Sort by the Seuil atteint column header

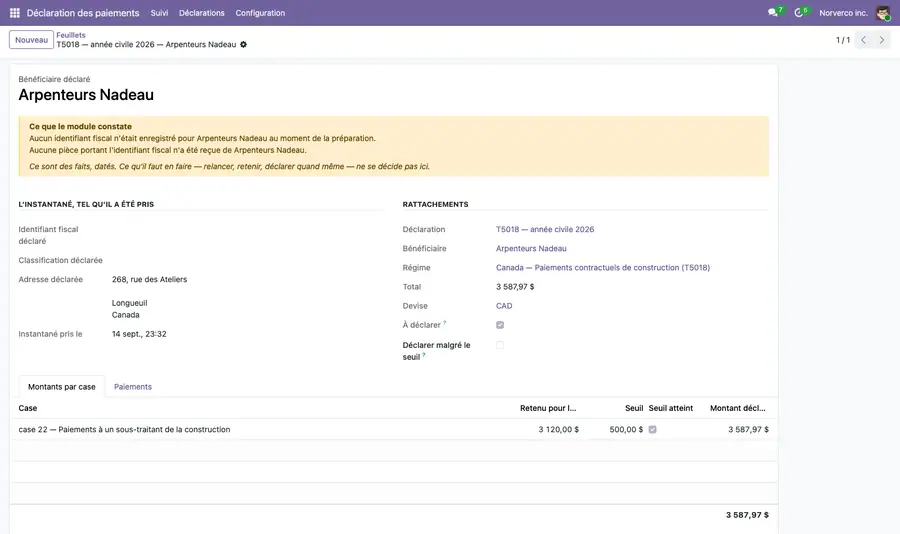tap(670, 408)
